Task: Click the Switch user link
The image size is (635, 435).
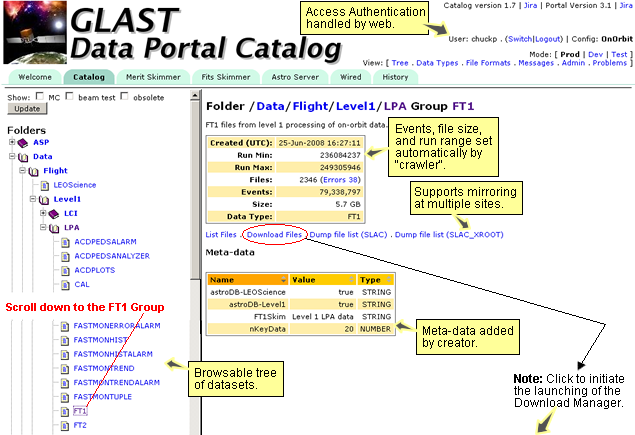Action: click(x=520, y=39)
